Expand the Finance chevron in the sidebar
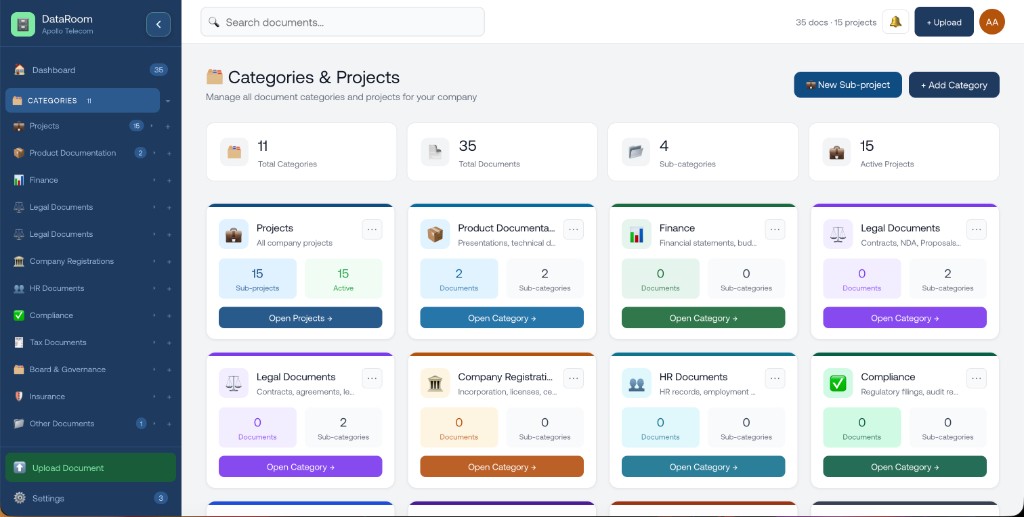The height and width of the screenshot is (517, 1024). tap(155, 180)
